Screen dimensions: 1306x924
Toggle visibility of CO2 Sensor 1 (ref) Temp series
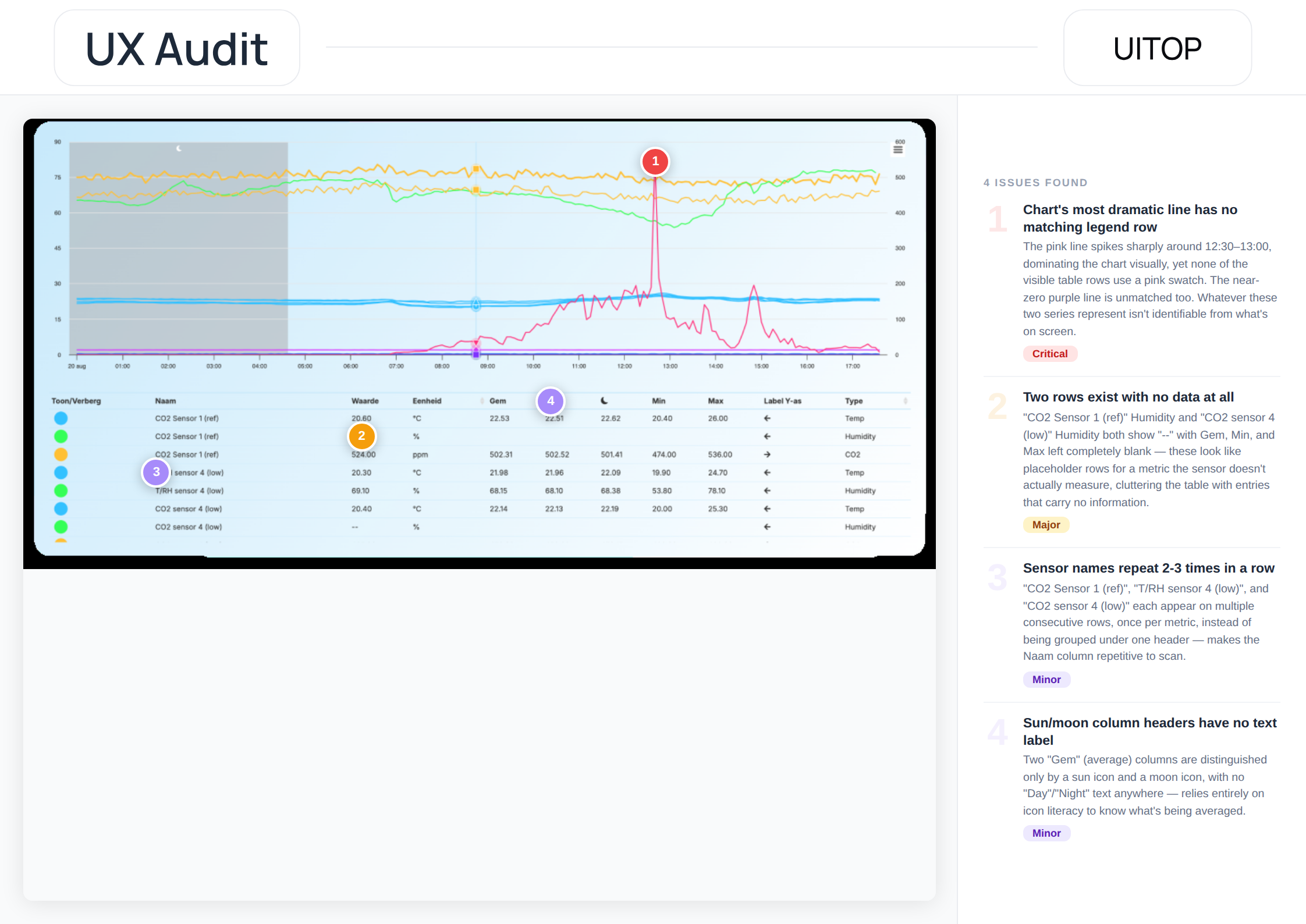(61, 418)
